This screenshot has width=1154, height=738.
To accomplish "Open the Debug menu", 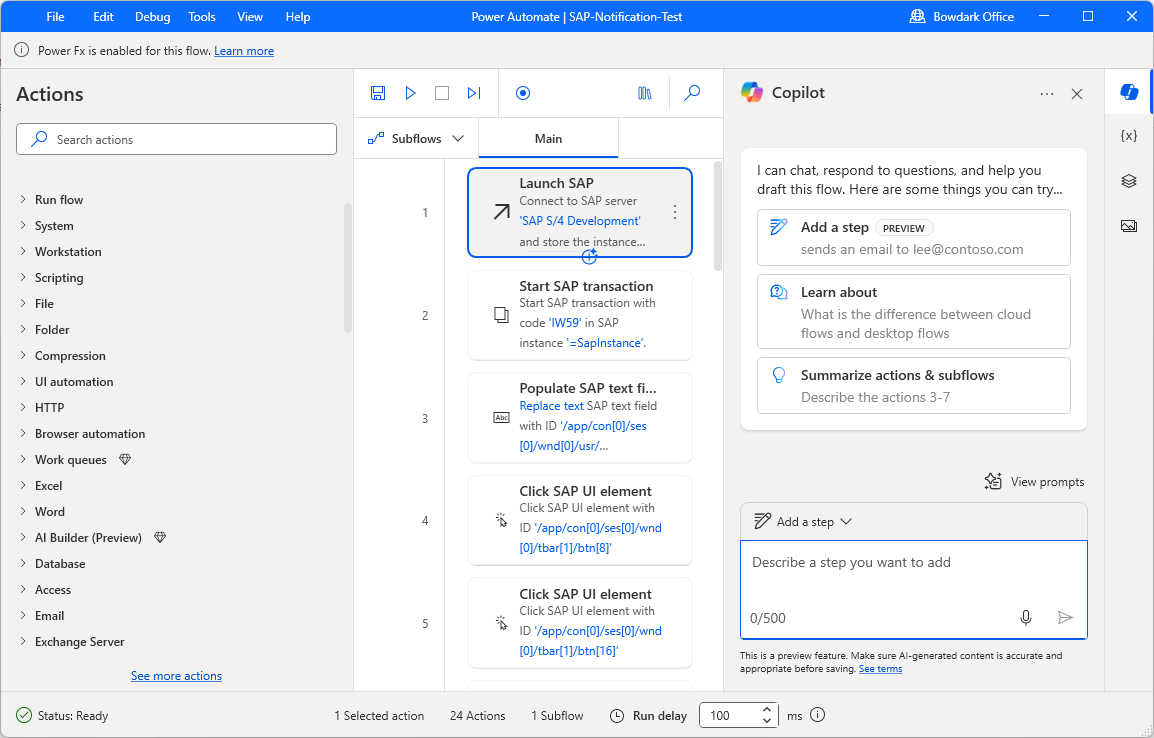I will 152,16.
